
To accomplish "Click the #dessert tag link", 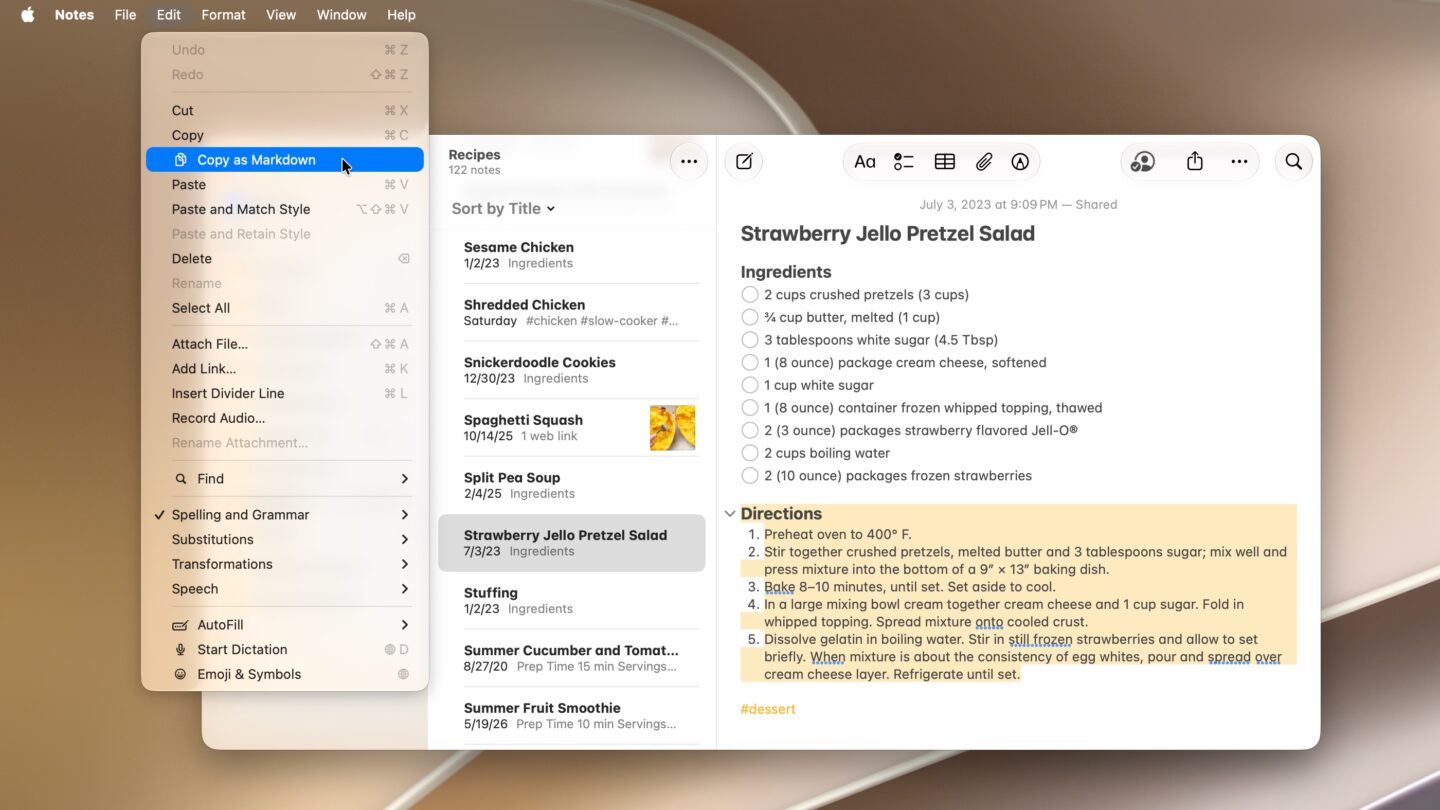I will pyautogui.click(x=768, y=710).
